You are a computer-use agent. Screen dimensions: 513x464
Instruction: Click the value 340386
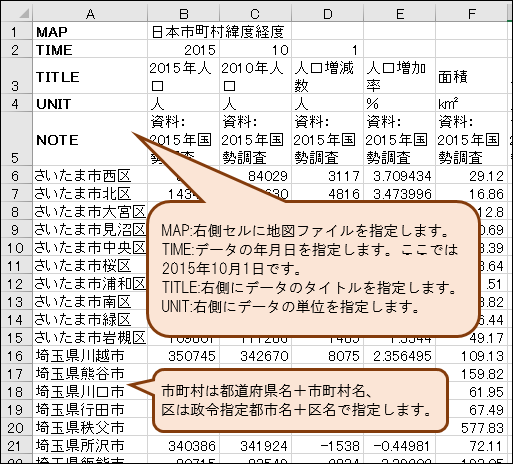(192, 446)
